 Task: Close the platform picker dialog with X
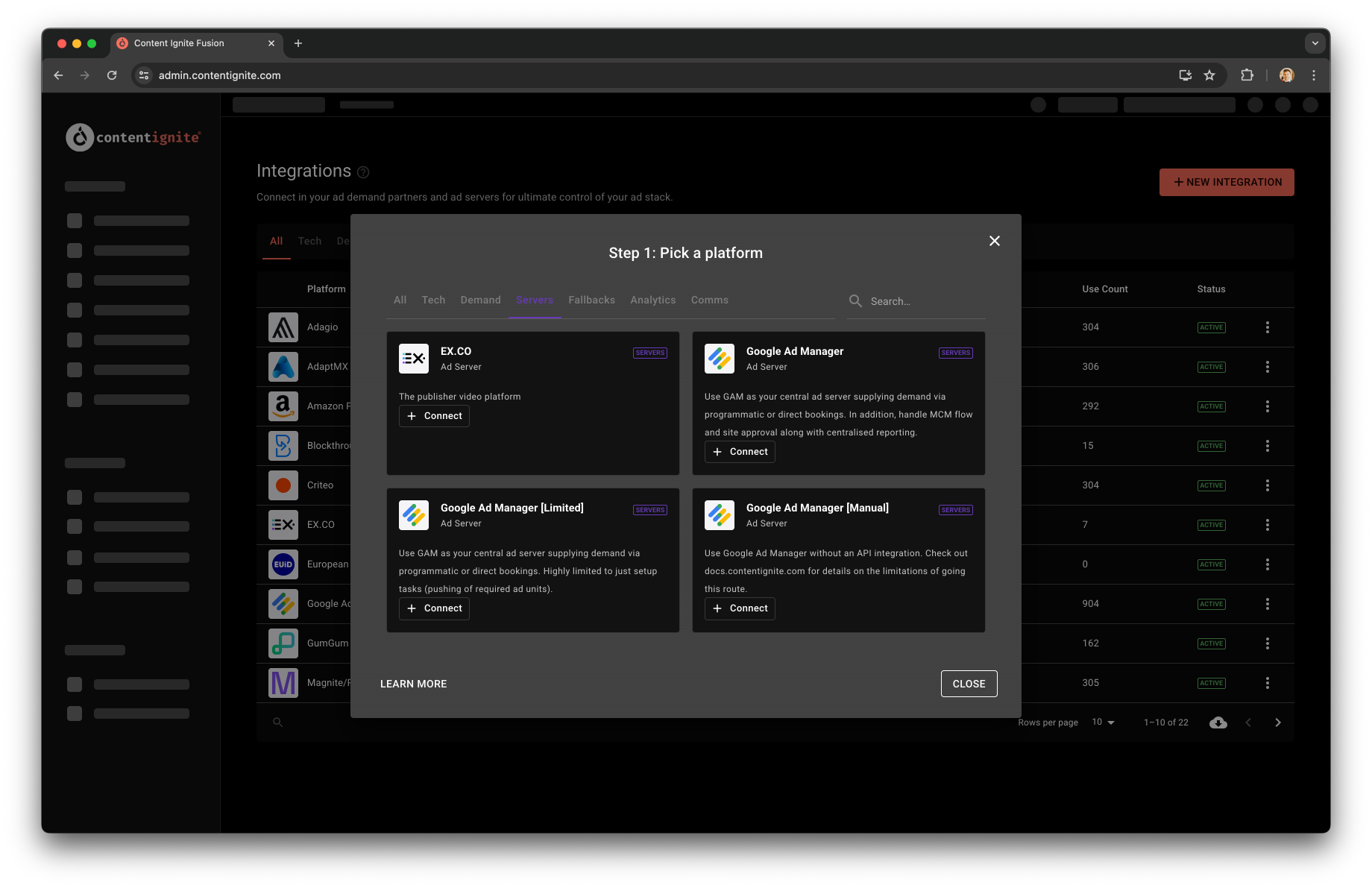click(x=994, y=241)
